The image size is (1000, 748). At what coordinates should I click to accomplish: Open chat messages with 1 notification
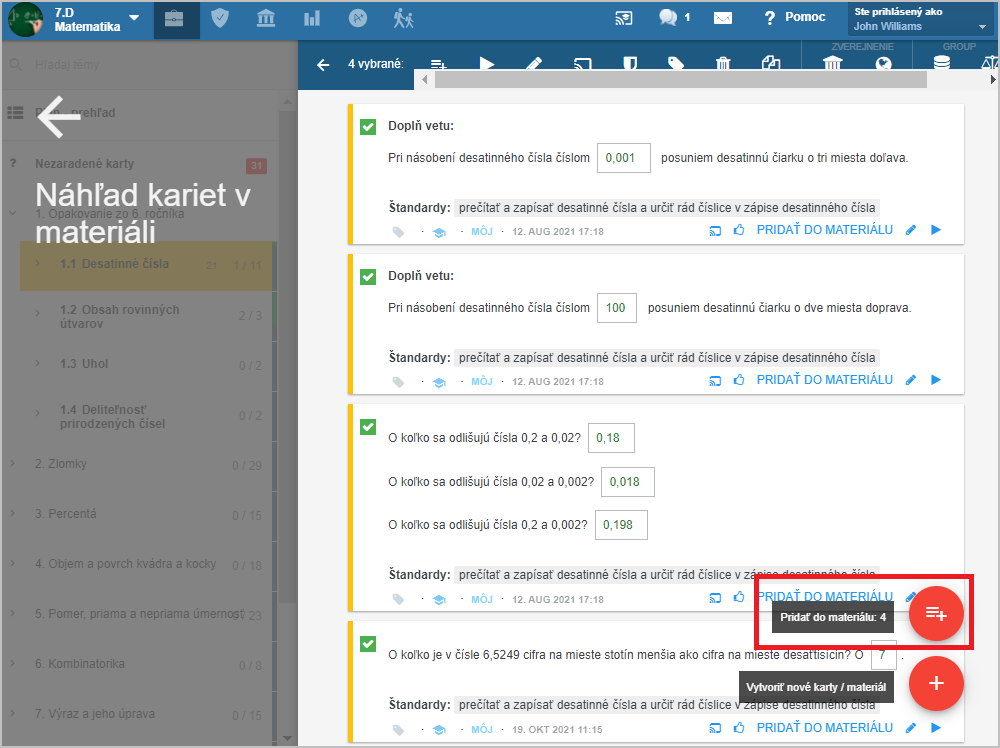point(673,18)
